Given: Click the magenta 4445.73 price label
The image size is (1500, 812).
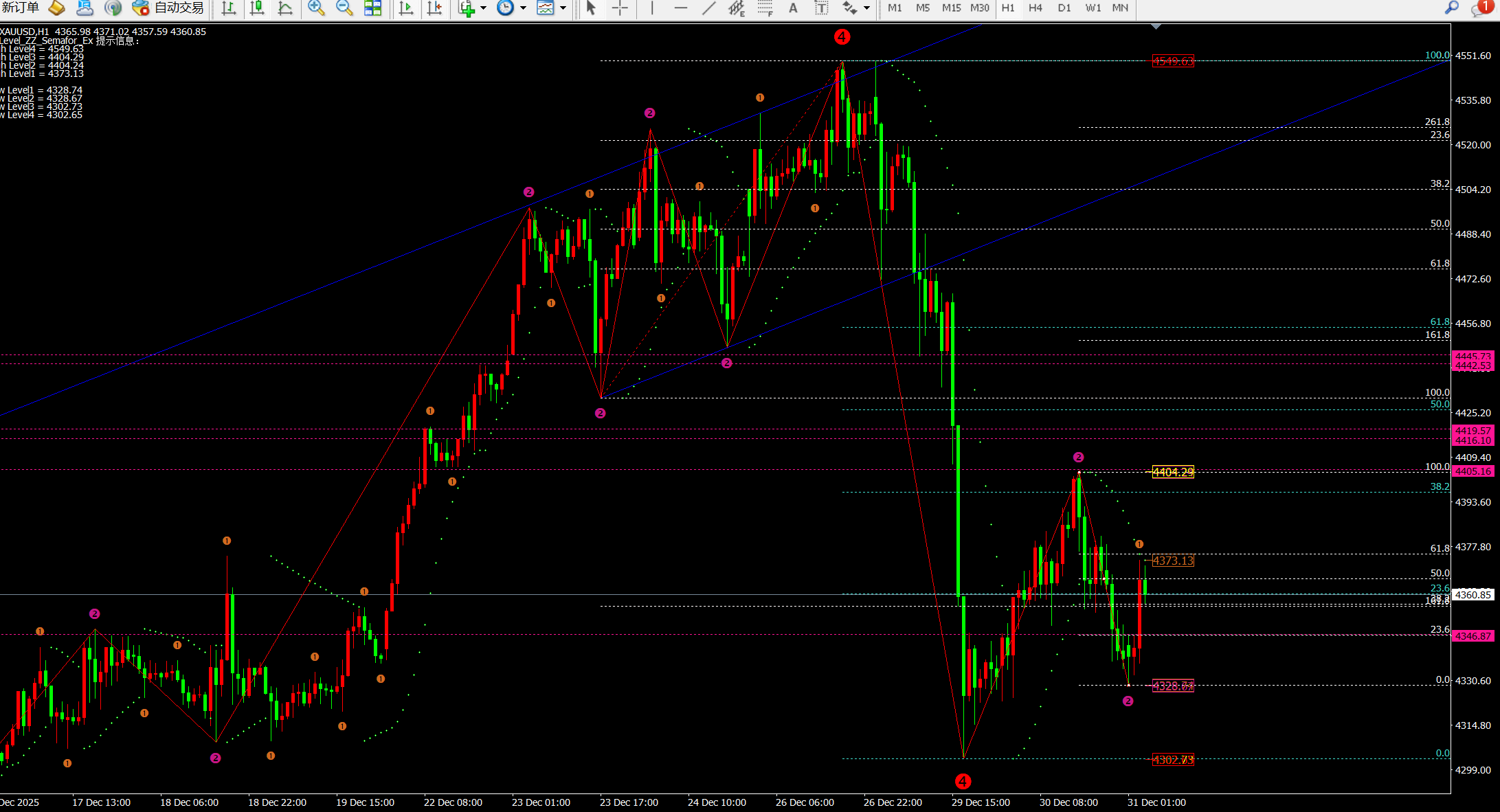Looking at the screenshot, I should 1473,356.
